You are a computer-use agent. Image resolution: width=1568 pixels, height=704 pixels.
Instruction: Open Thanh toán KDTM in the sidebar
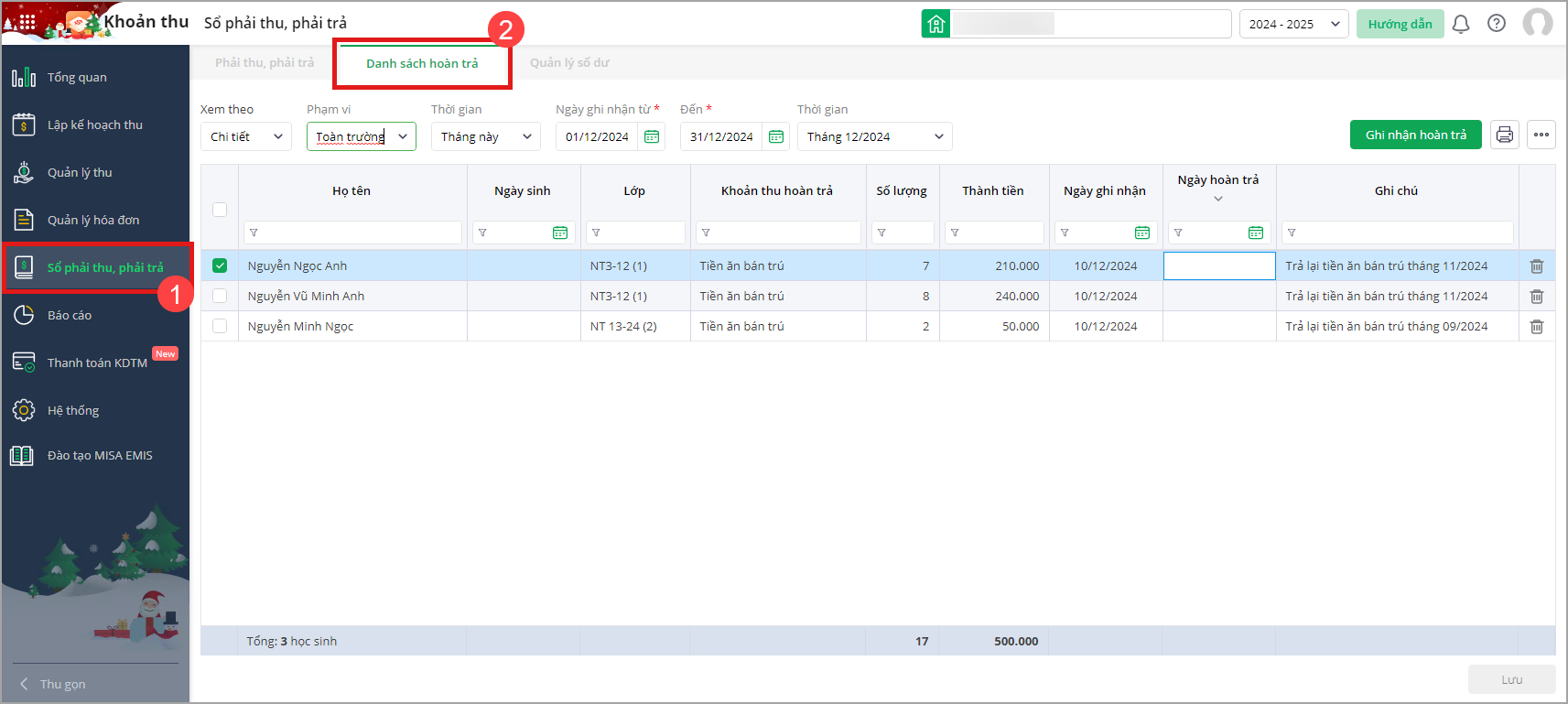tap(95, 363)
